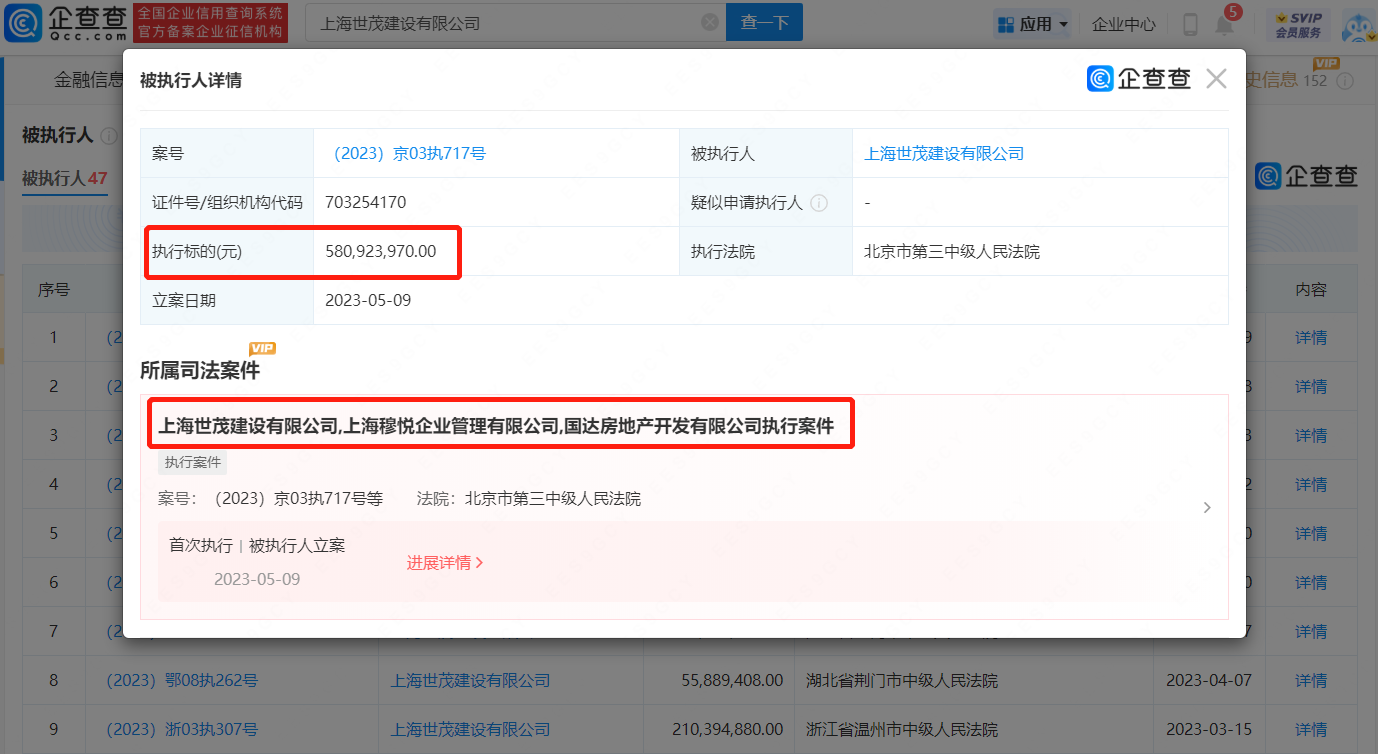Select court name 北京市第三中级人民法院 in table
The image size is (1378, 754).
952,252
